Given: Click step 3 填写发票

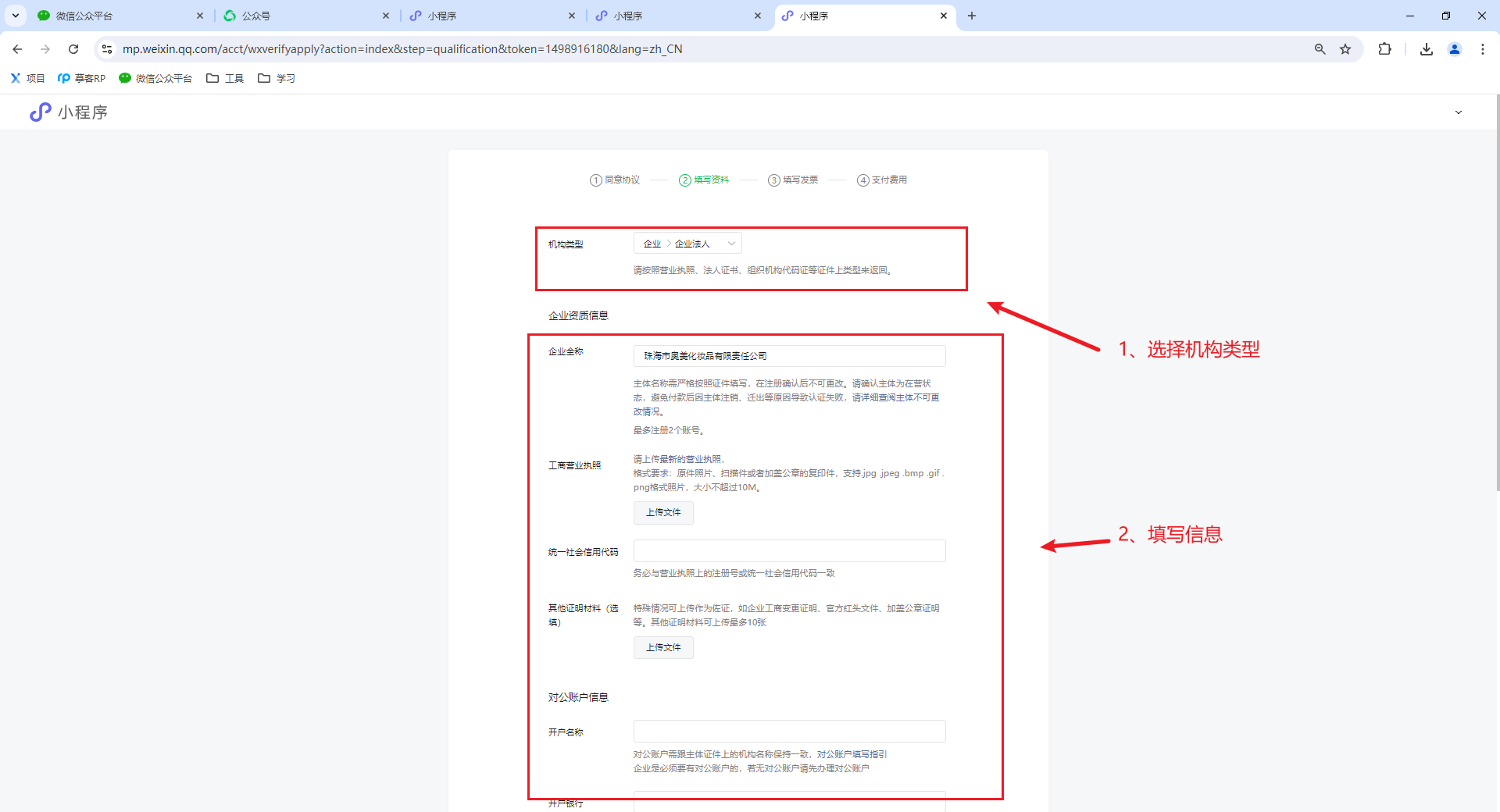Looking at the screenshot, I should click(x=793, y=180).
